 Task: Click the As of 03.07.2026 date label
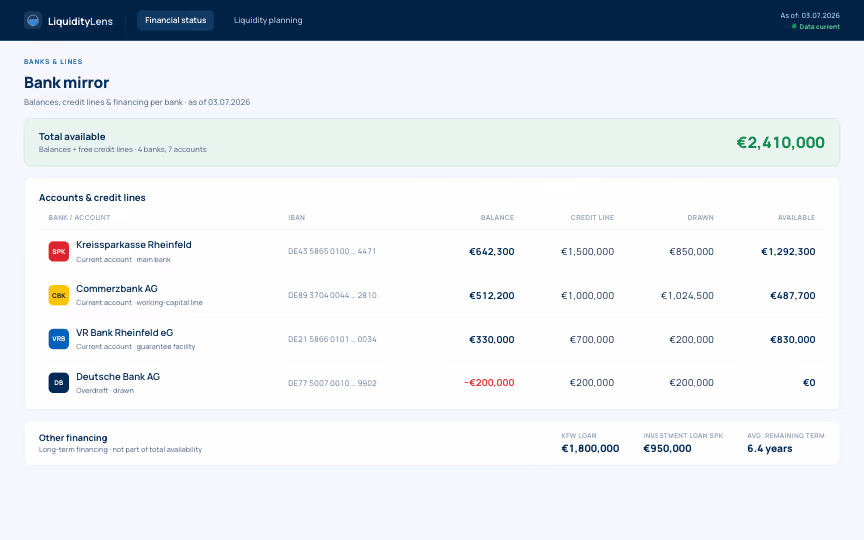[810, 15]
